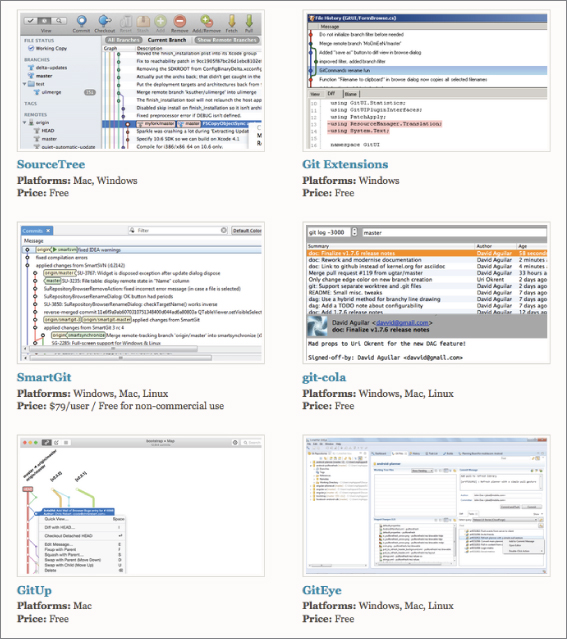Click the green Add icon in SourceTree

click(x=160, y=21)
